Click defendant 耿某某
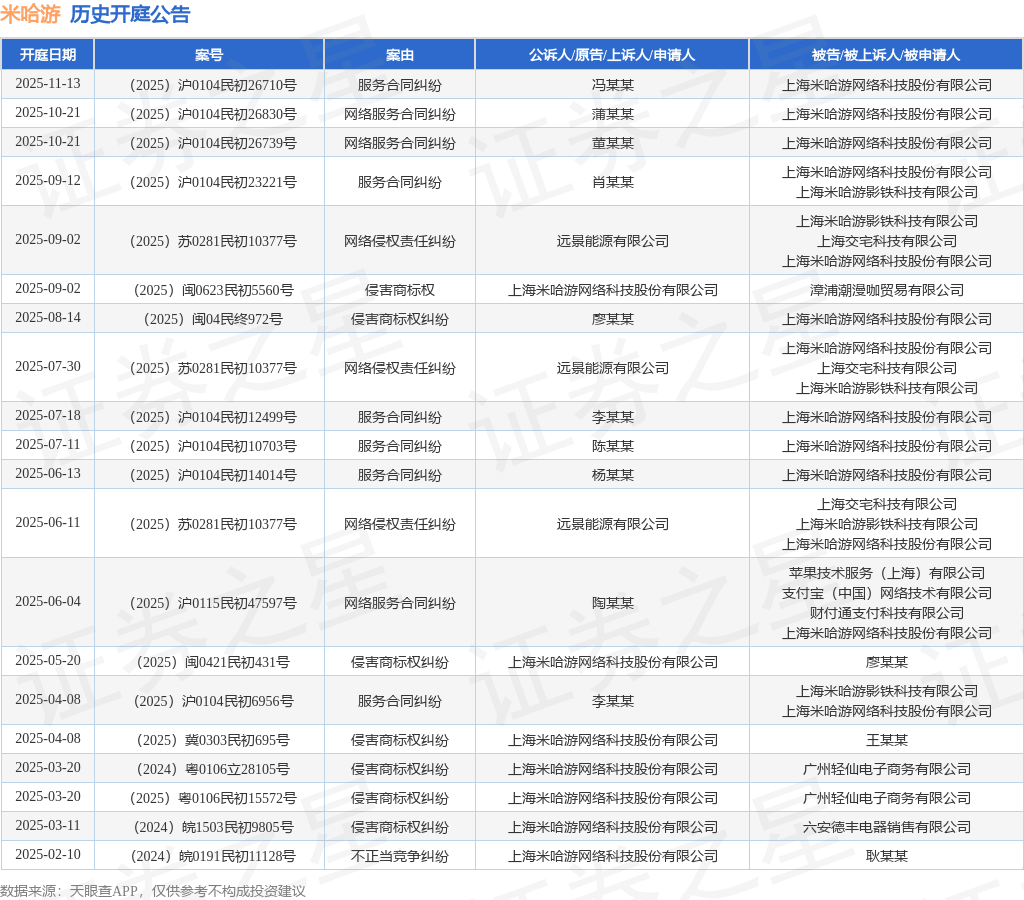This screenshot has height=900, width=1024. point(886,856)
